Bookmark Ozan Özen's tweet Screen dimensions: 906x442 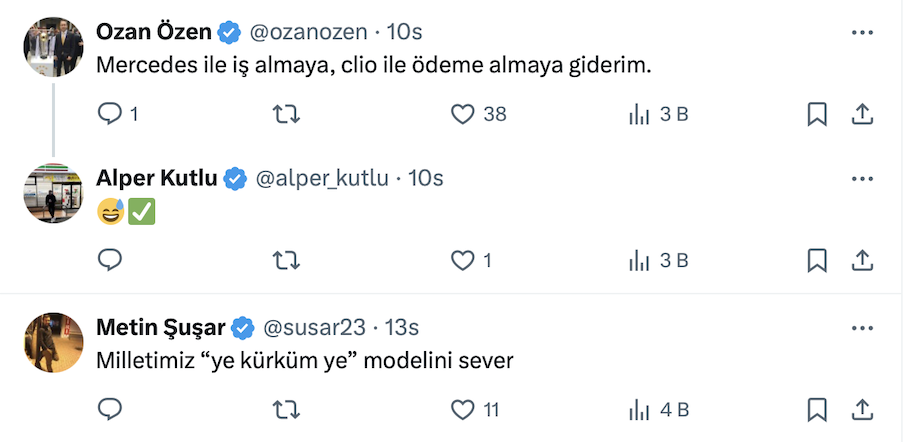pos(817,115)
